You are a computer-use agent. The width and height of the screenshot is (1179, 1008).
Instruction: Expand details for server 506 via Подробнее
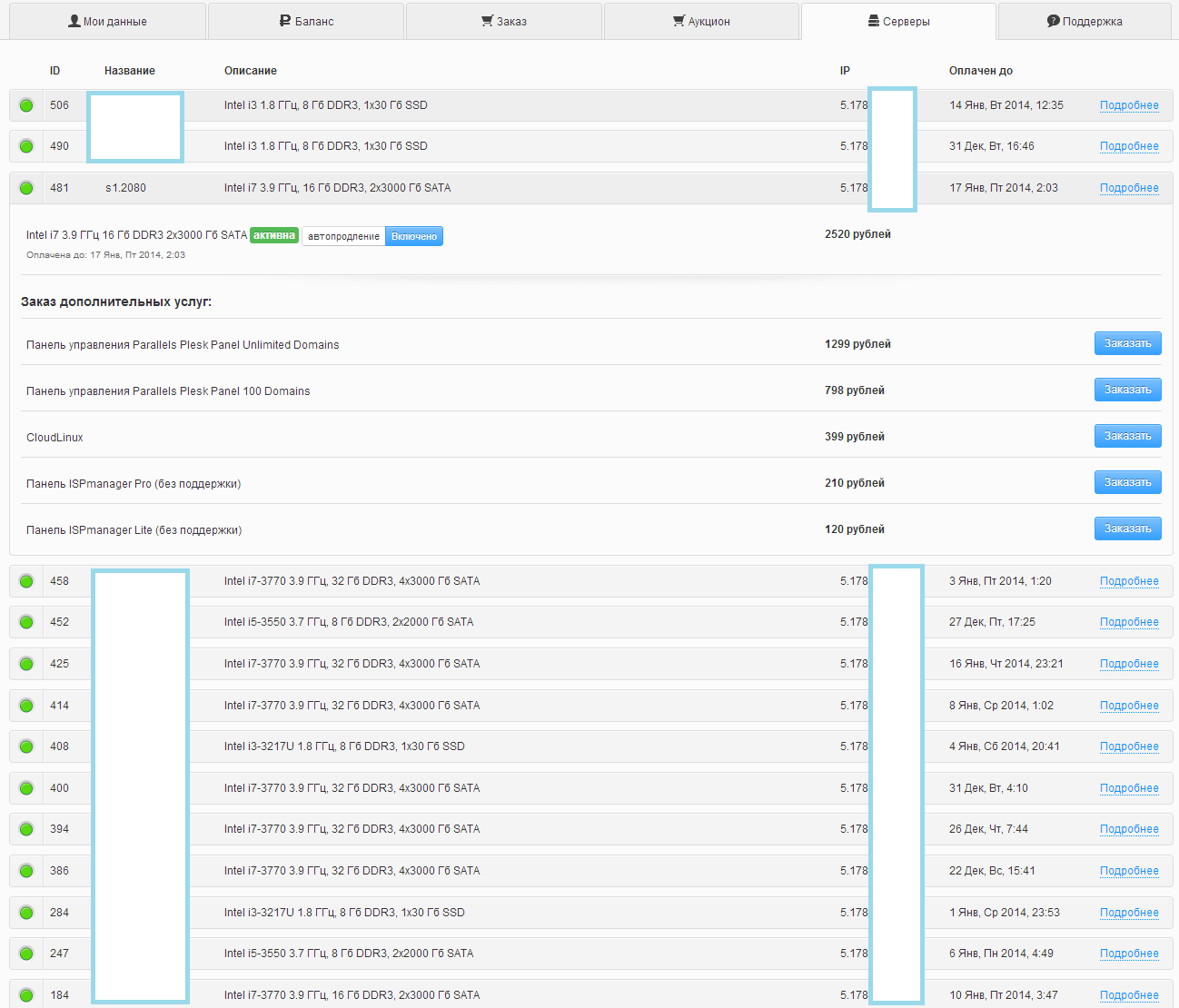[1129, 105]
